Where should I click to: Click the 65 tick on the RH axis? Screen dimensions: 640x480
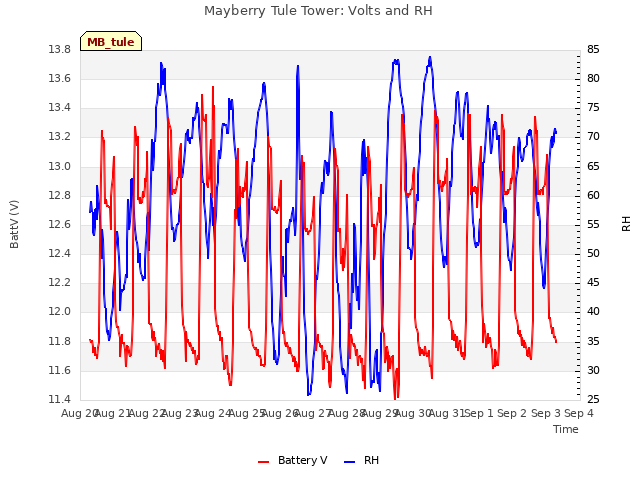click(593, 167)
